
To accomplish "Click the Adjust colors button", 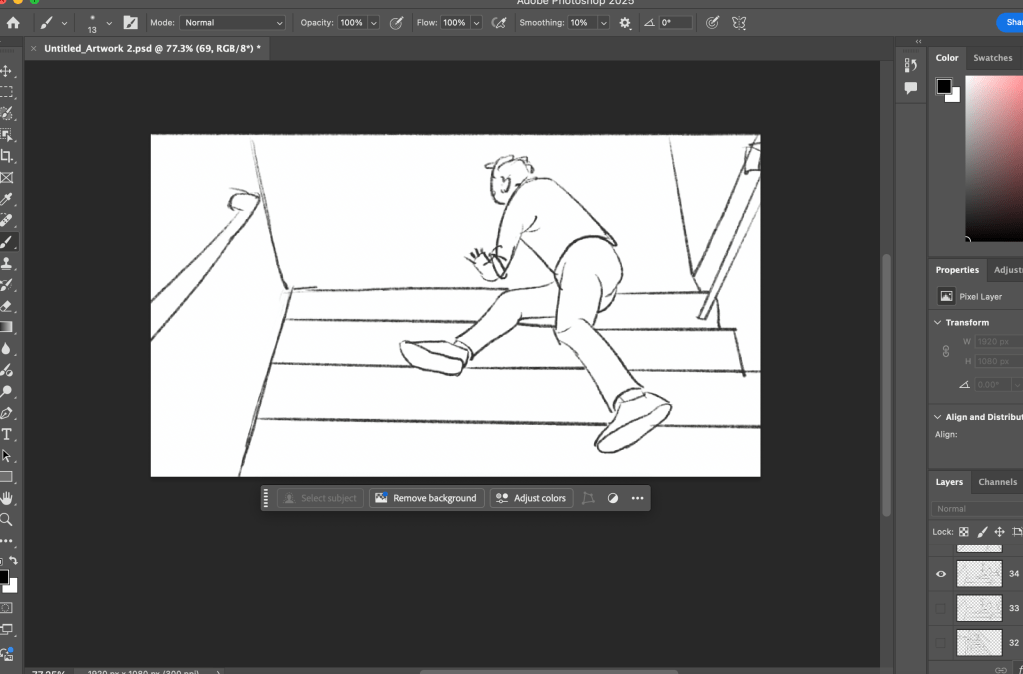I will coord(531,498).
